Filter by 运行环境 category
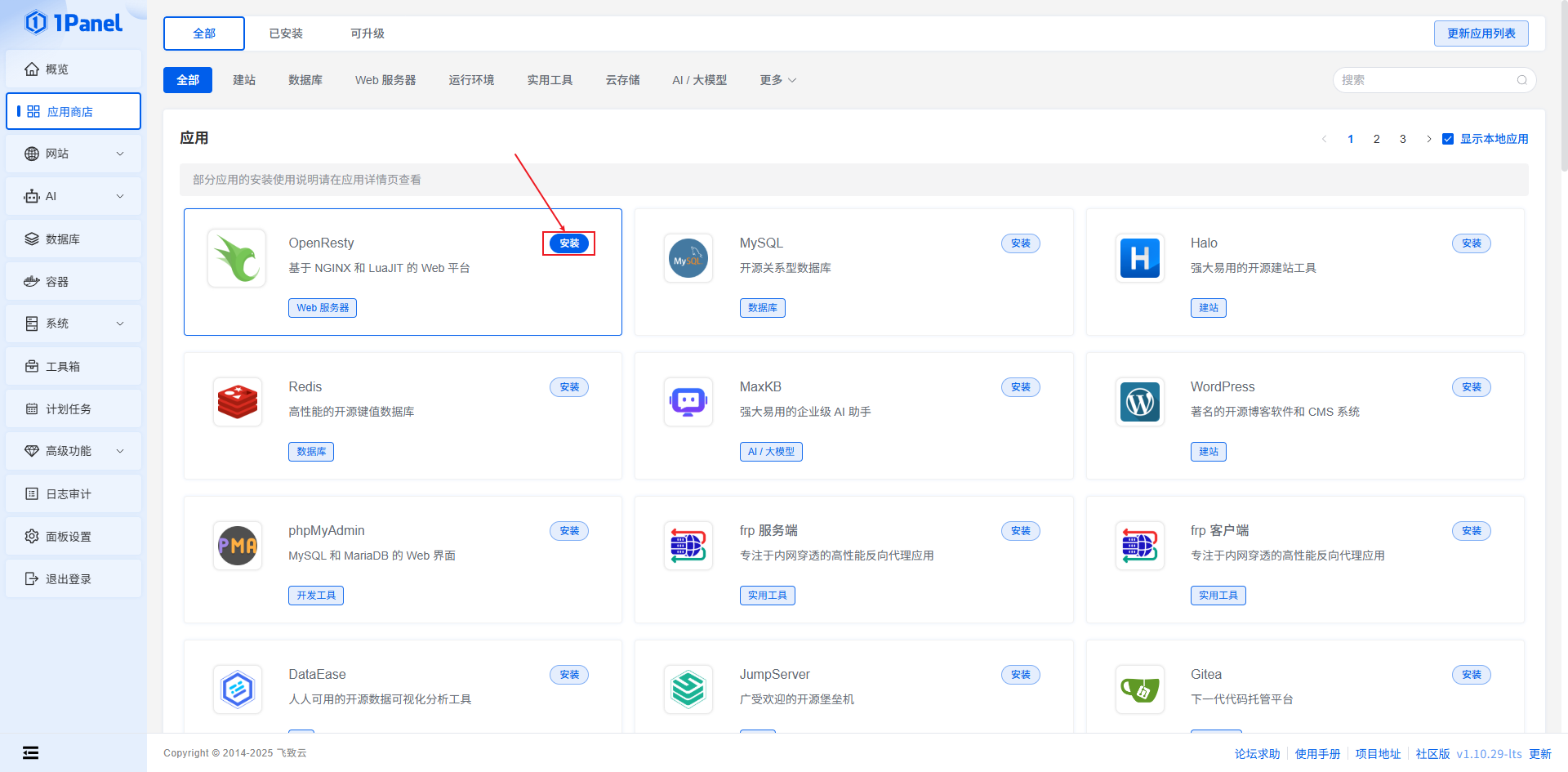The image size is (1568, 772). 471,80
